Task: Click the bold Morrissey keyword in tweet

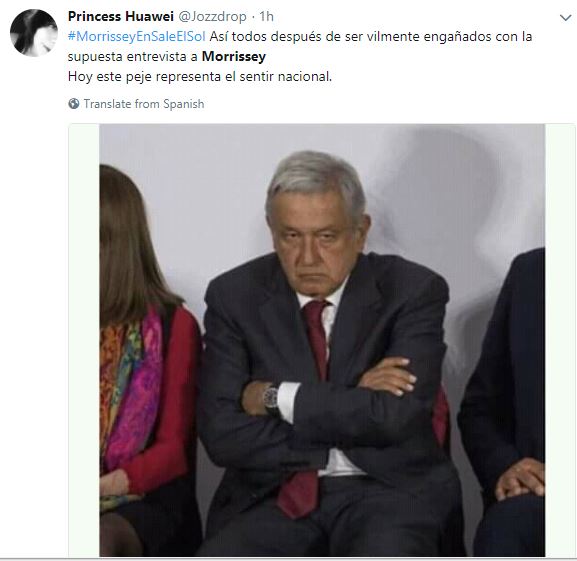Action: point(234,56)
